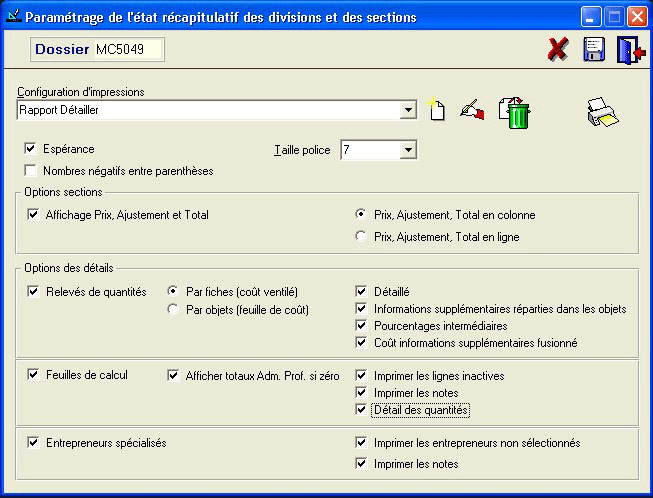
Task: Expand the Taille police dropdown
Action: click(407, 150)
